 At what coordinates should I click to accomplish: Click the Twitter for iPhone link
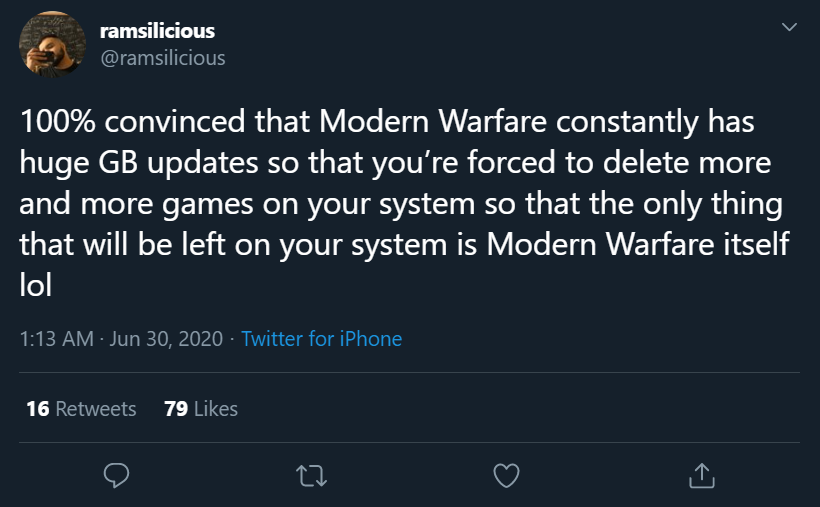point(321,339)
